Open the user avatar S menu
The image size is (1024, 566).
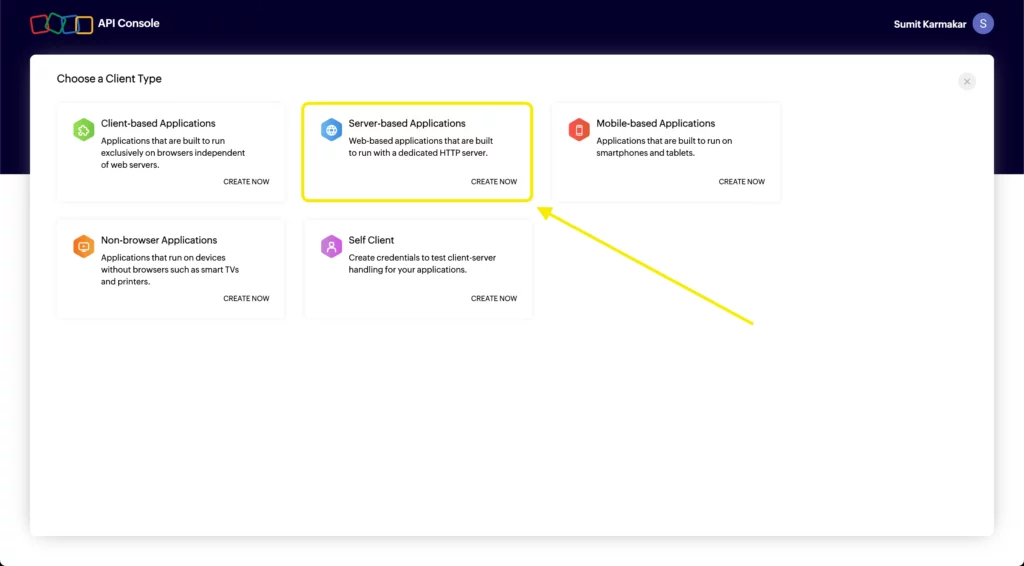[983, 24]
